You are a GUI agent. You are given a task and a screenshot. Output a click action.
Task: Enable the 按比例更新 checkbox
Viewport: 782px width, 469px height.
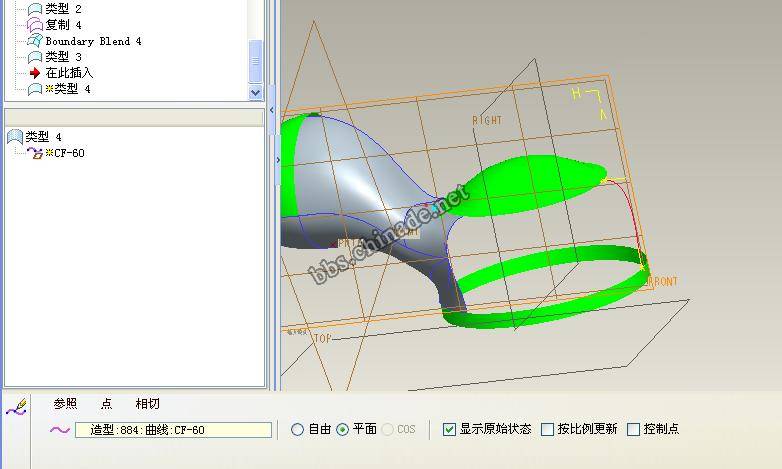click(x=547, y=430)
